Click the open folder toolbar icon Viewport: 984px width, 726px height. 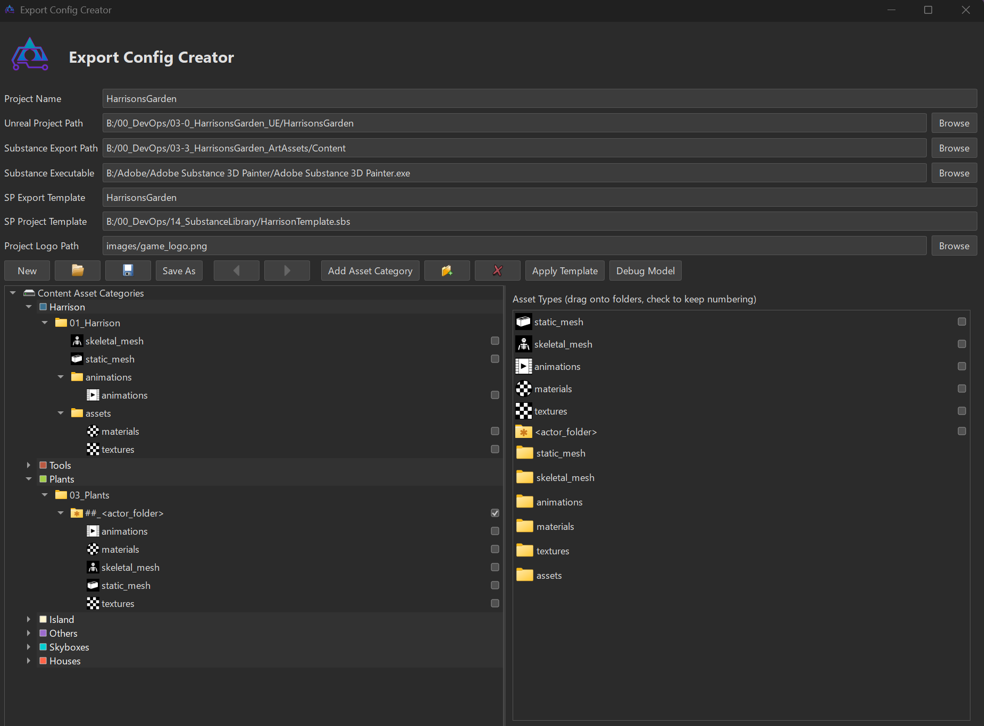(78, 270)
